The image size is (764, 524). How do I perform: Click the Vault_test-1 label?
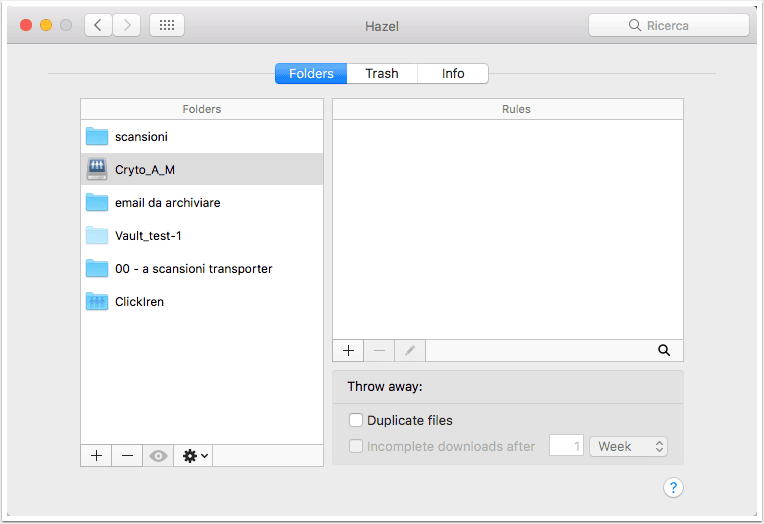click(x=148, y=236)
